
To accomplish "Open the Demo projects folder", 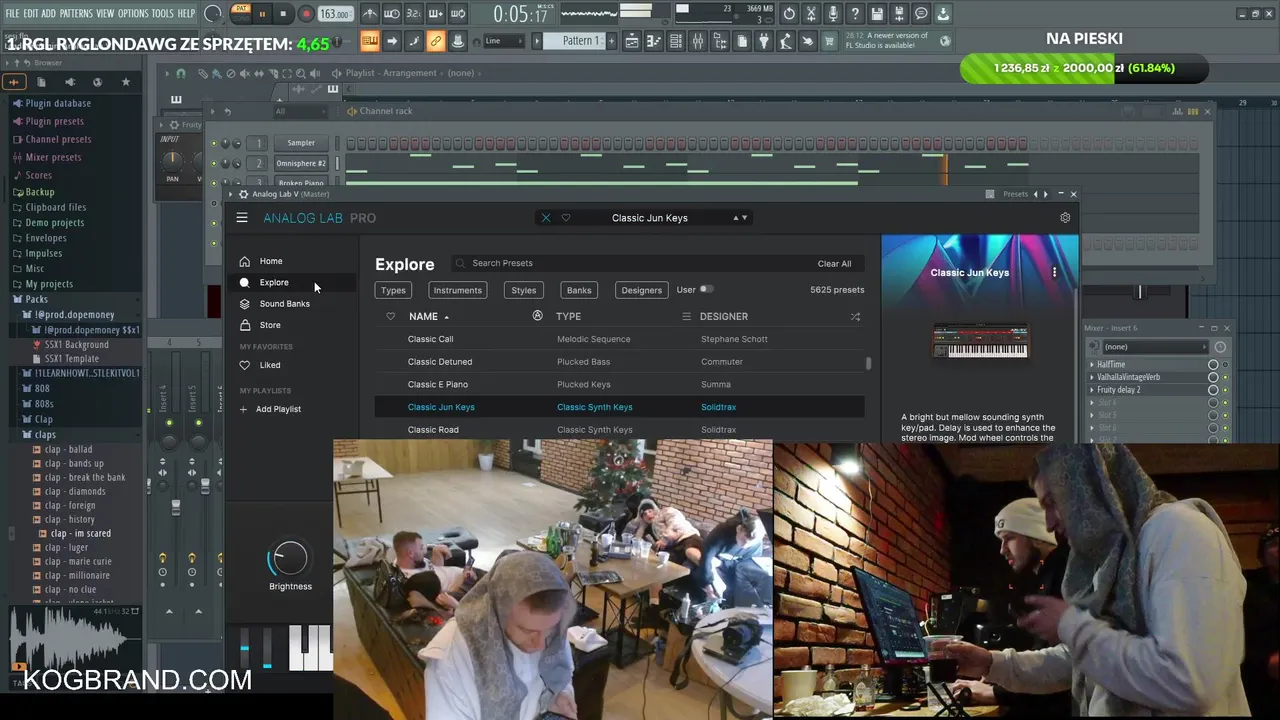I will [55, 223].
